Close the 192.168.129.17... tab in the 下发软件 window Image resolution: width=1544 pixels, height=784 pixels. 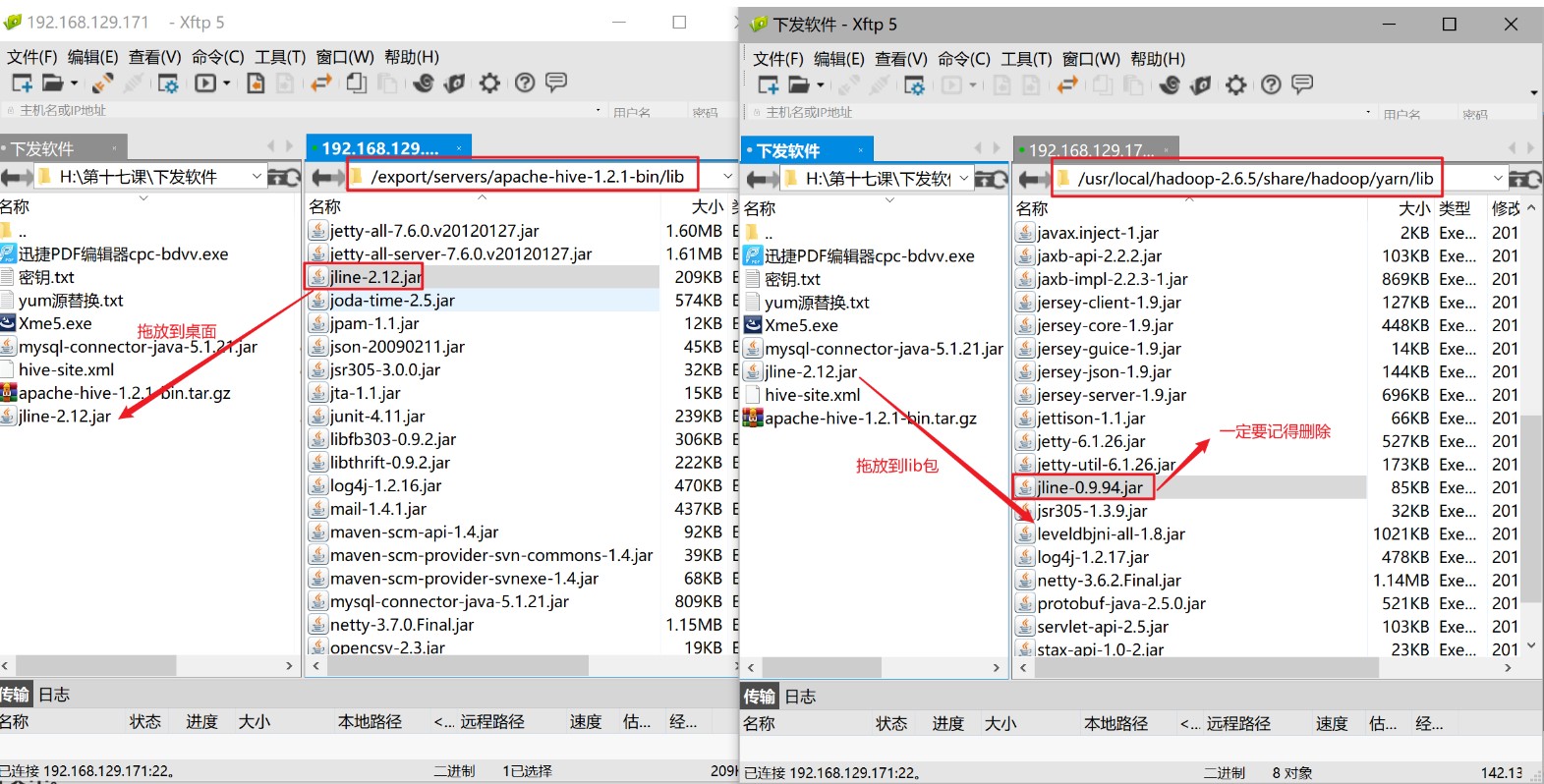[x=1167, y=150]
